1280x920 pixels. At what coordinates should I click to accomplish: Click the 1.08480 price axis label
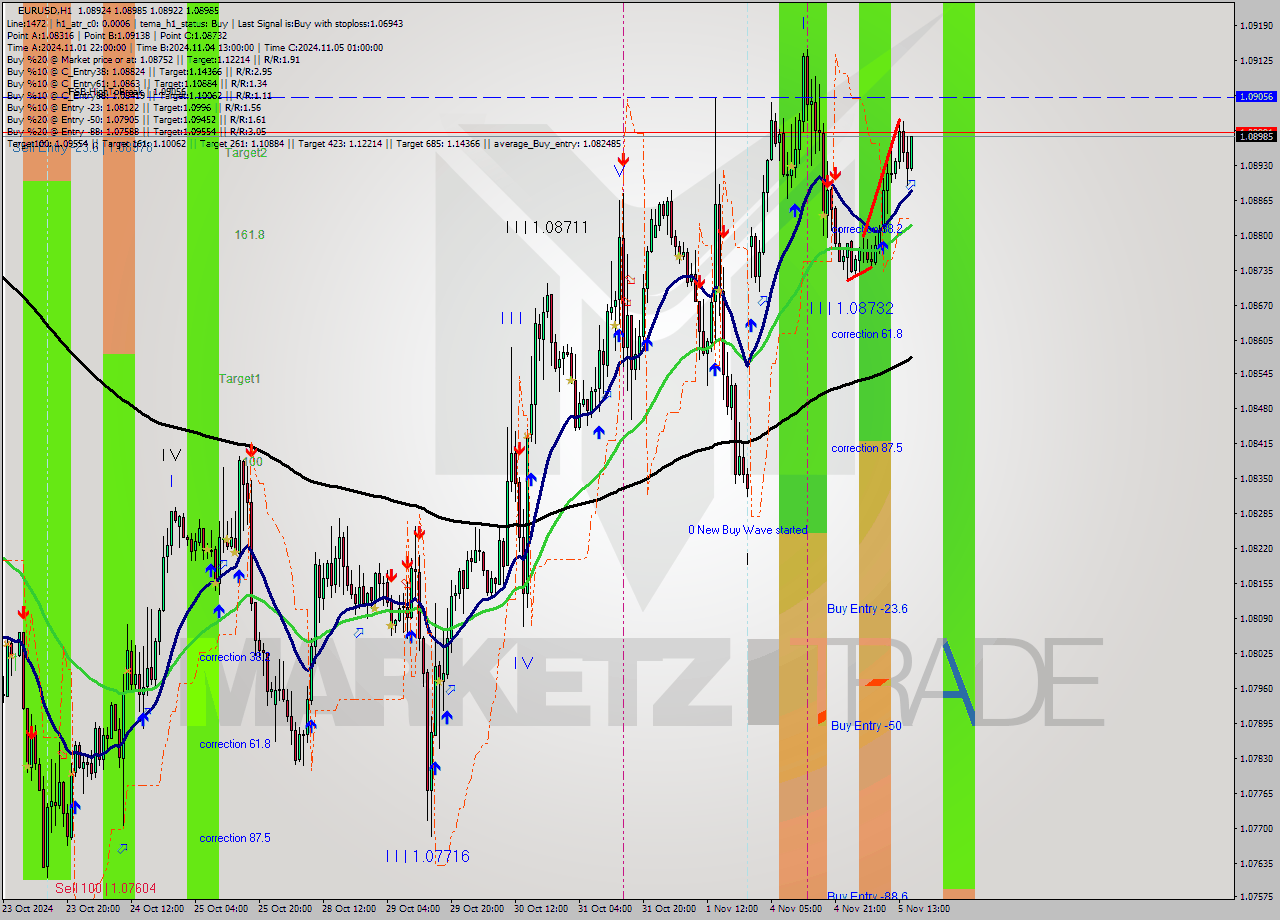(1256, 408)
